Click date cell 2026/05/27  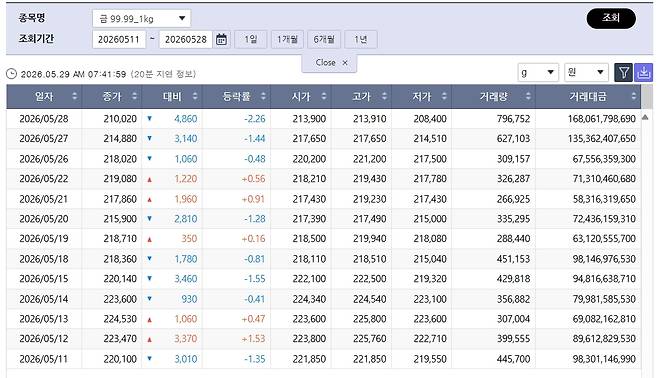point(44,138)
